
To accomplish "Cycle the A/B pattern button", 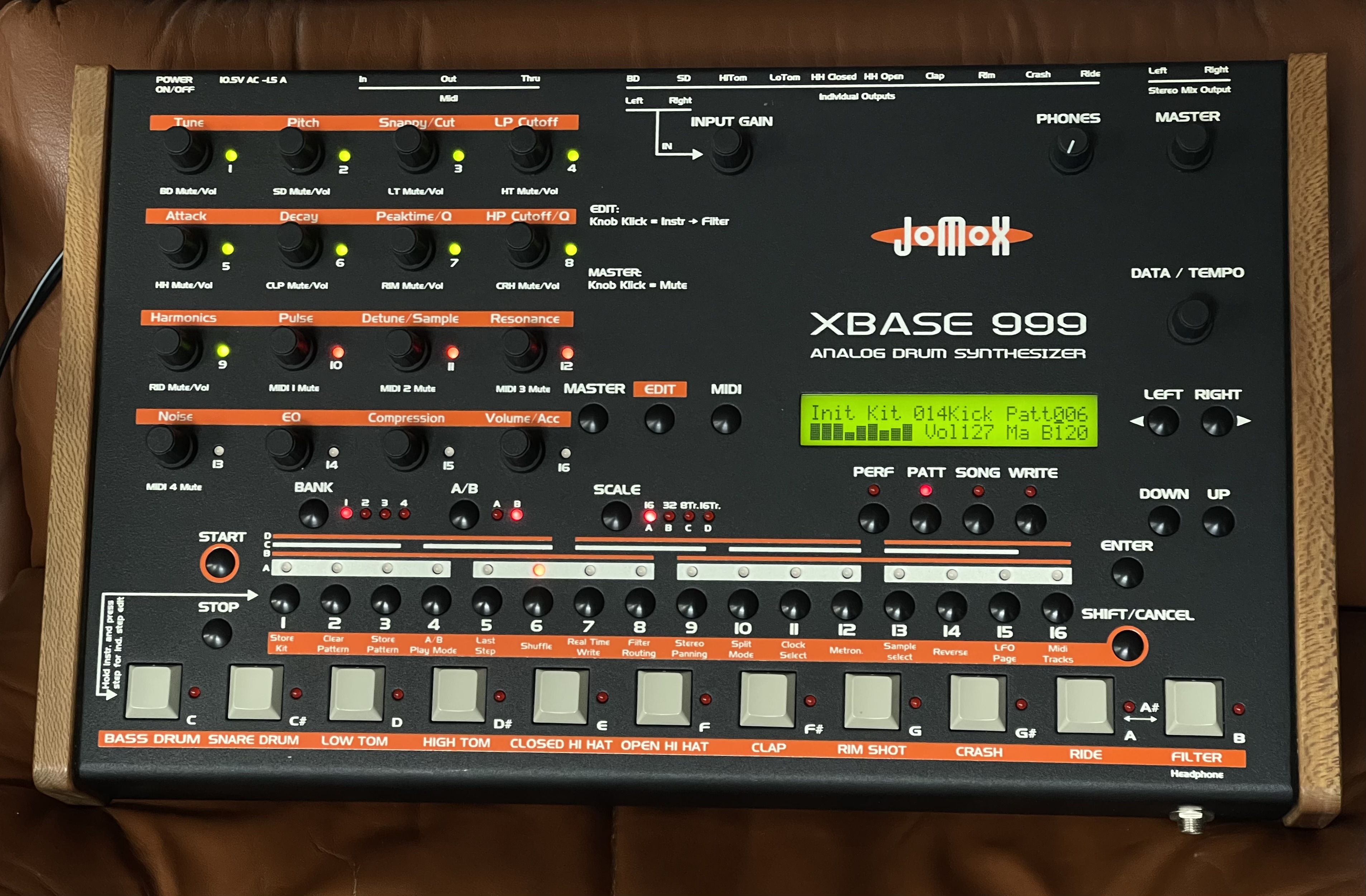I will coord(464,514).
